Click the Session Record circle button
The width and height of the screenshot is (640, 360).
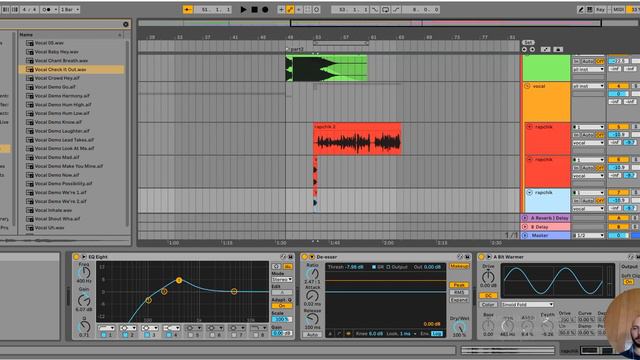point(316,9)
